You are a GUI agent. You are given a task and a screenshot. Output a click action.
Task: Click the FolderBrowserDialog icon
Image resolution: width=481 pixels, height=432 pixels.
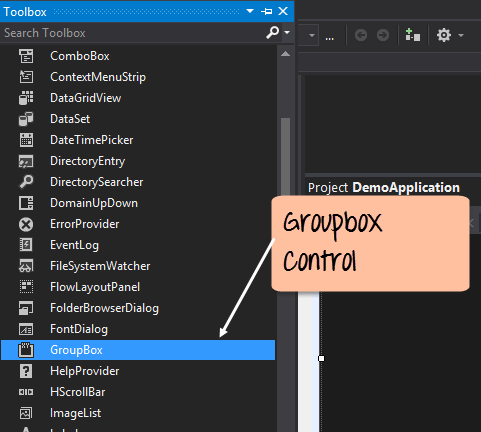click(x=26, y=308)
